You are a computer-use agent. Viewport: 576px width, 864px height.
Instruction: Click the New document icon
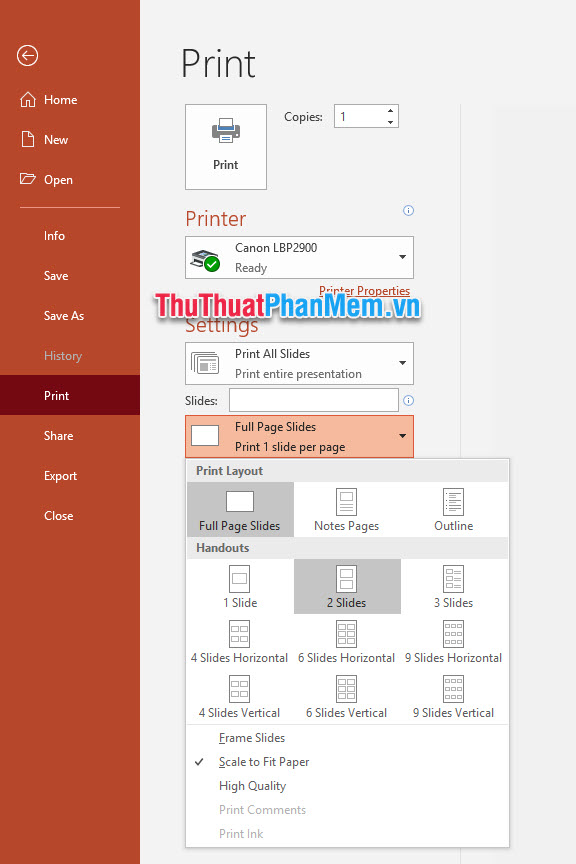tap(28, 139)
